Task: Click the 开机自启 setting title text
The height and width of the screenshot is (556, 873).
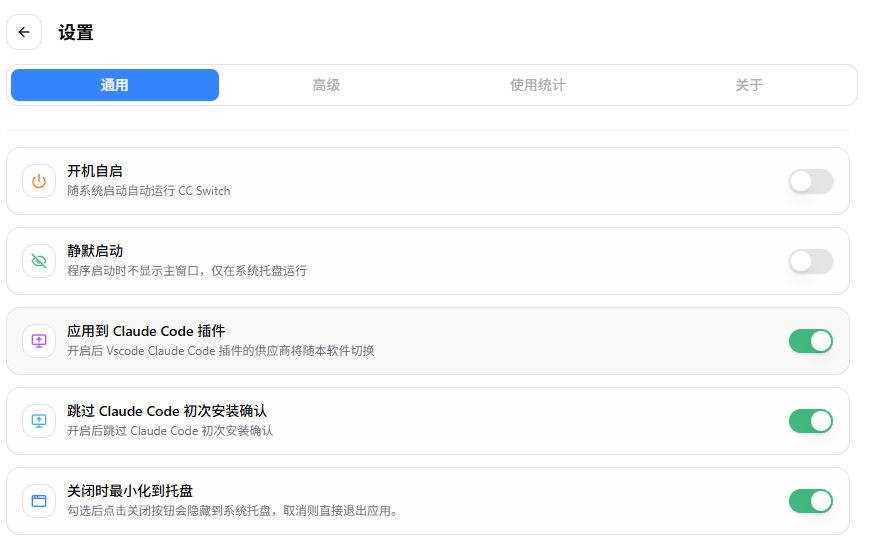Action: click(x=95, y=171)
